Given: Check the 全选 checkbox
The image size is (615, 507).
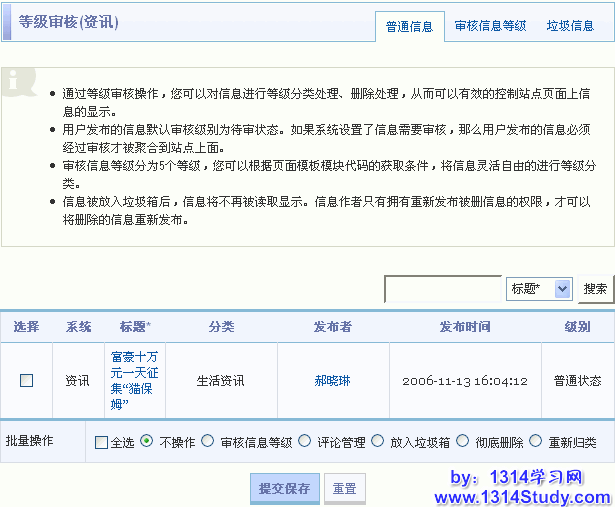Looking at the screenshot, I should (102, 442).
